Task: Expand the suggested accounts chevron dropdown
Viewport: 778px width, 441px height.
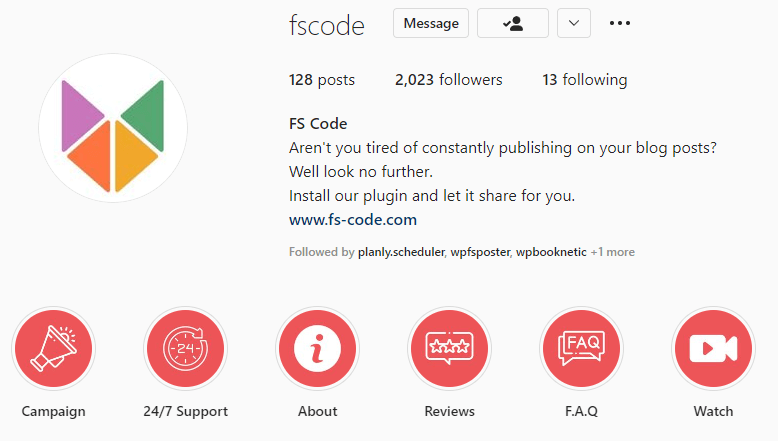Action: [574, 23]
